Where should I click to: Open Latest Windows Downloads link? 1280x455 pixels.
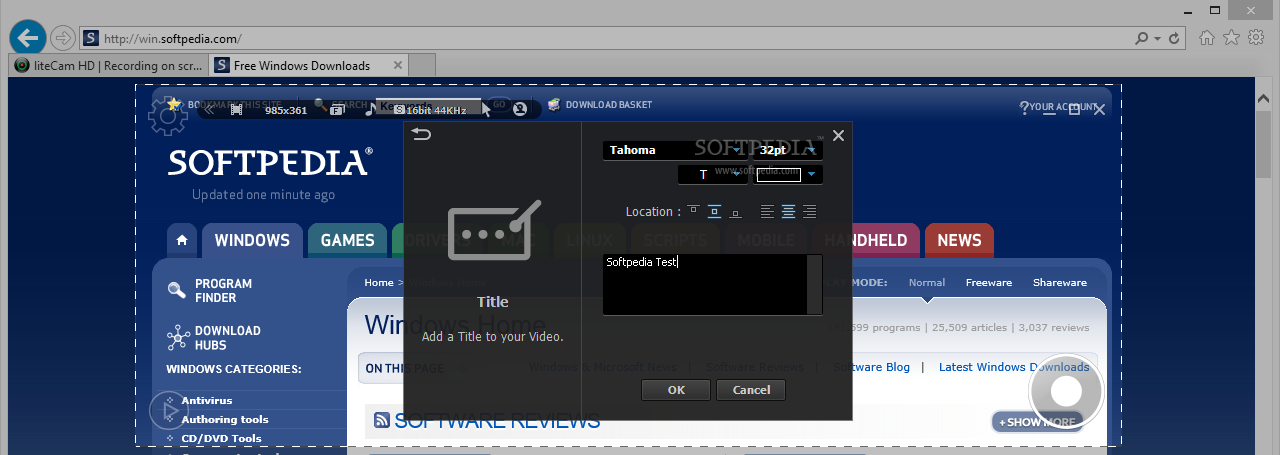pos(1014,367)
